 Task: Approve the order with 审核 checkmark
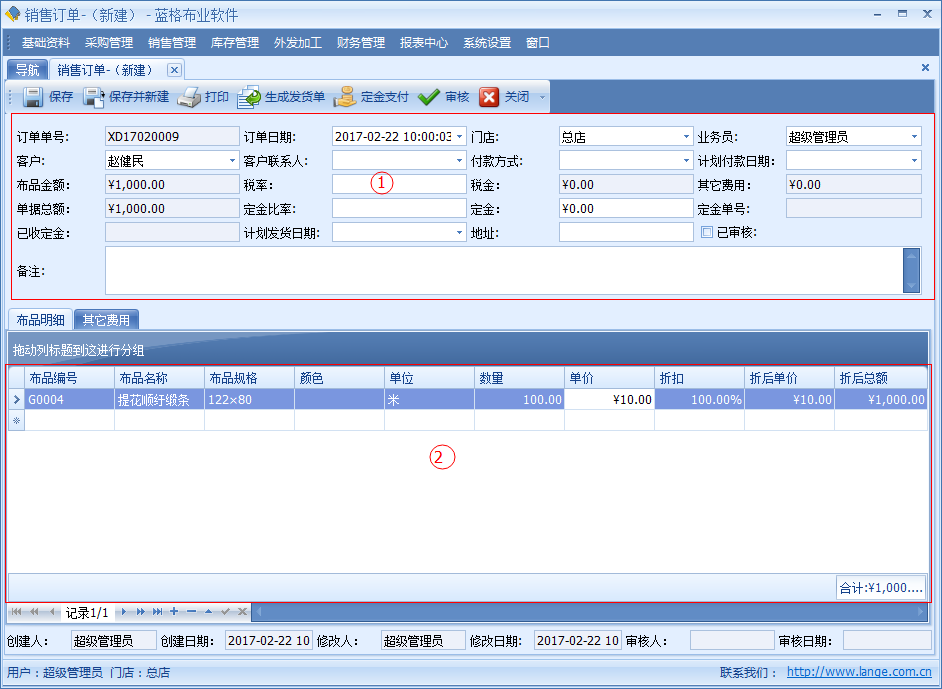point(429,97)
